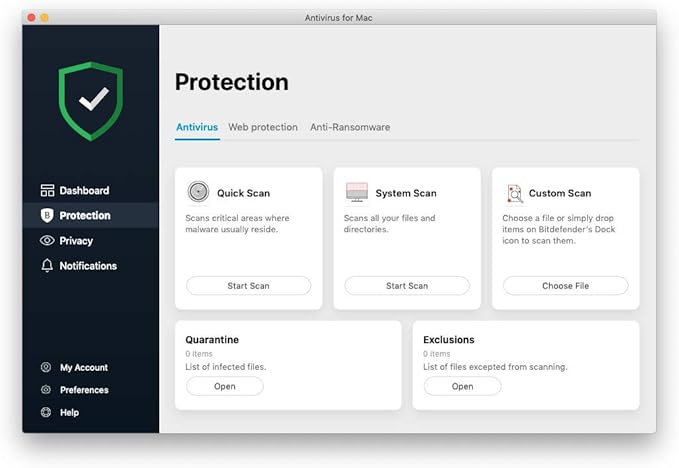The image size is (679, 468).
Task: Click the Protection sidebar icon
Action: (47, 216)
